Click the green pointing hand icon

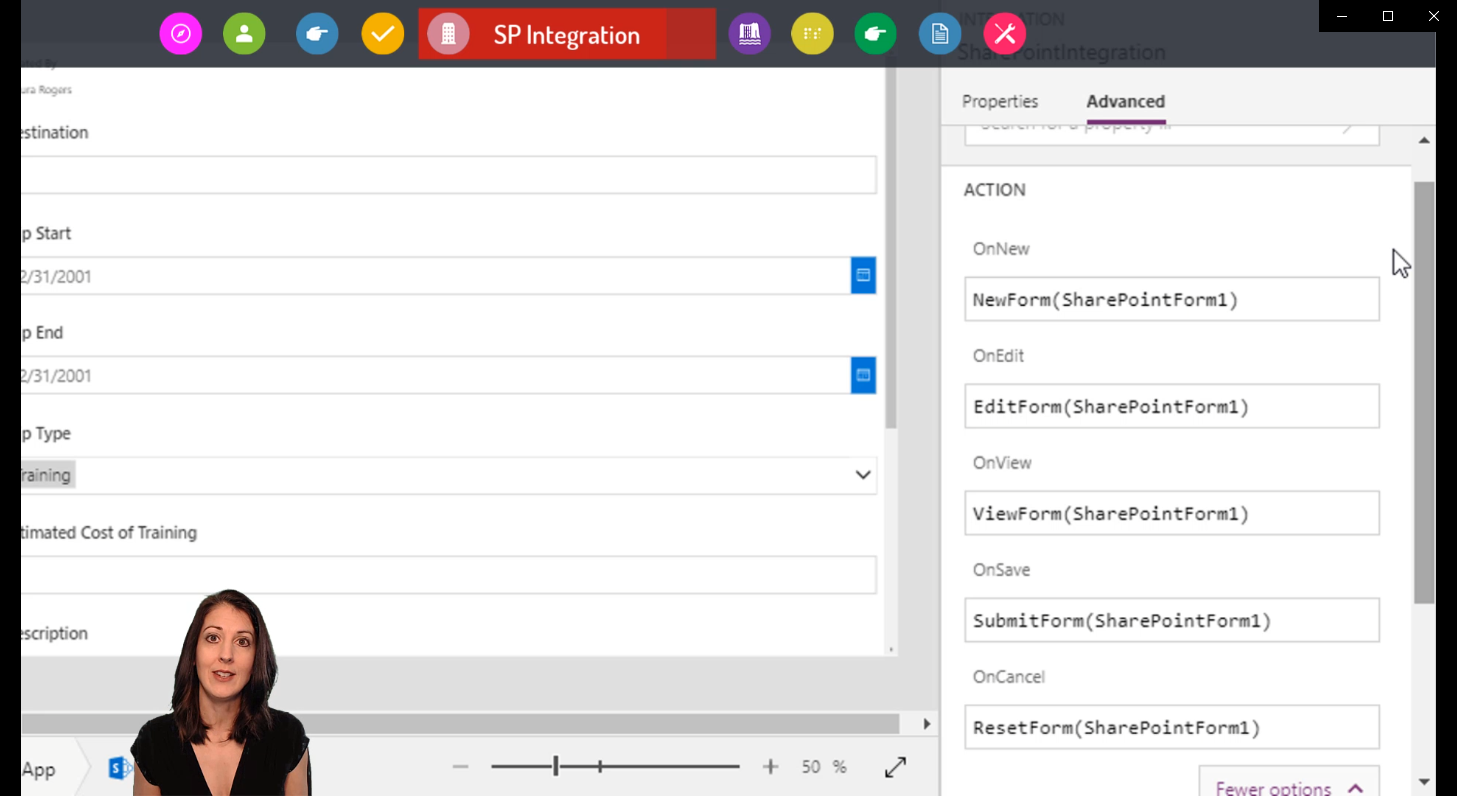pyautogui.click(x=875, y=34)
